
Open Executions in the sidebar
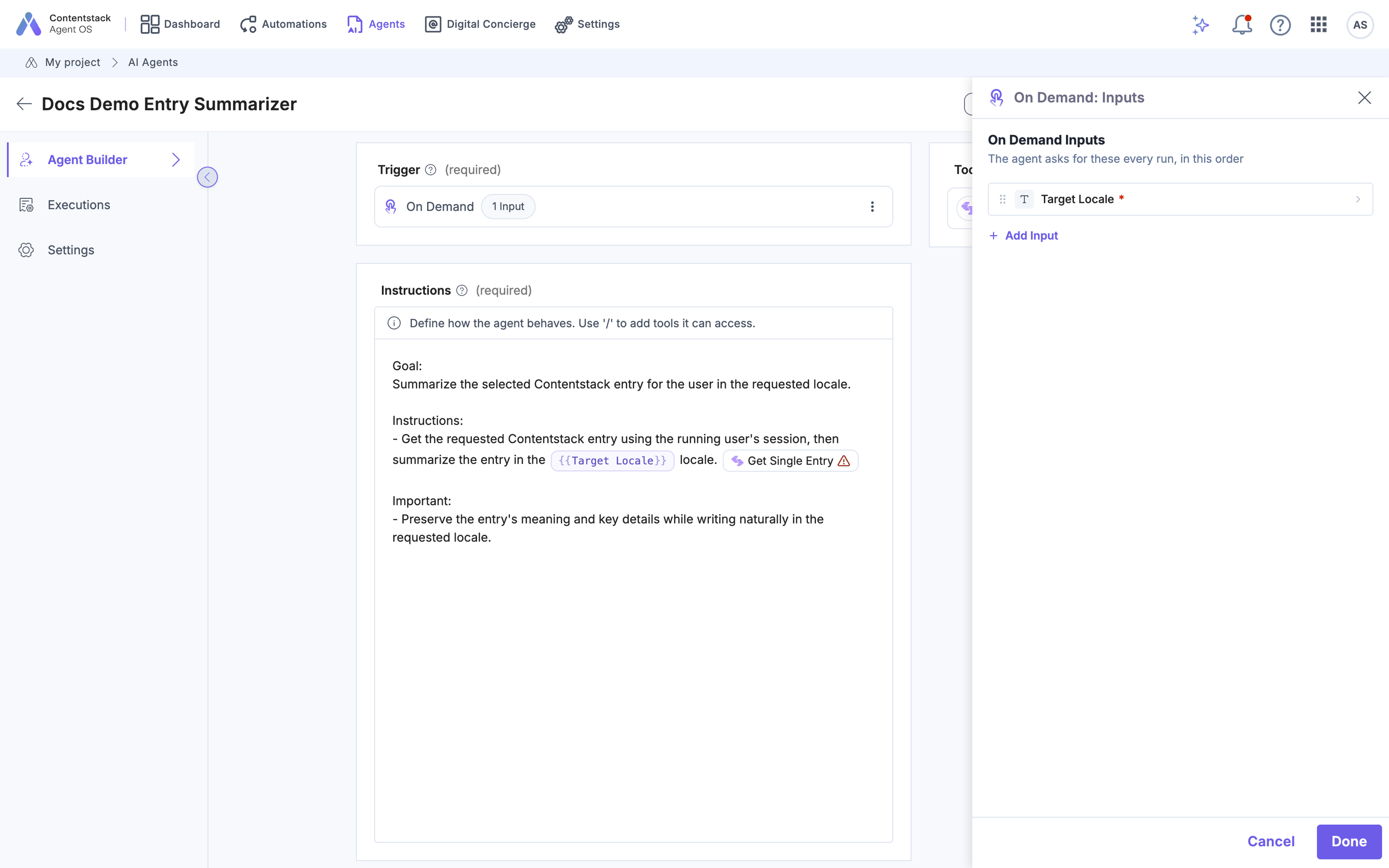pyautogui.click(x=78, y=205)
